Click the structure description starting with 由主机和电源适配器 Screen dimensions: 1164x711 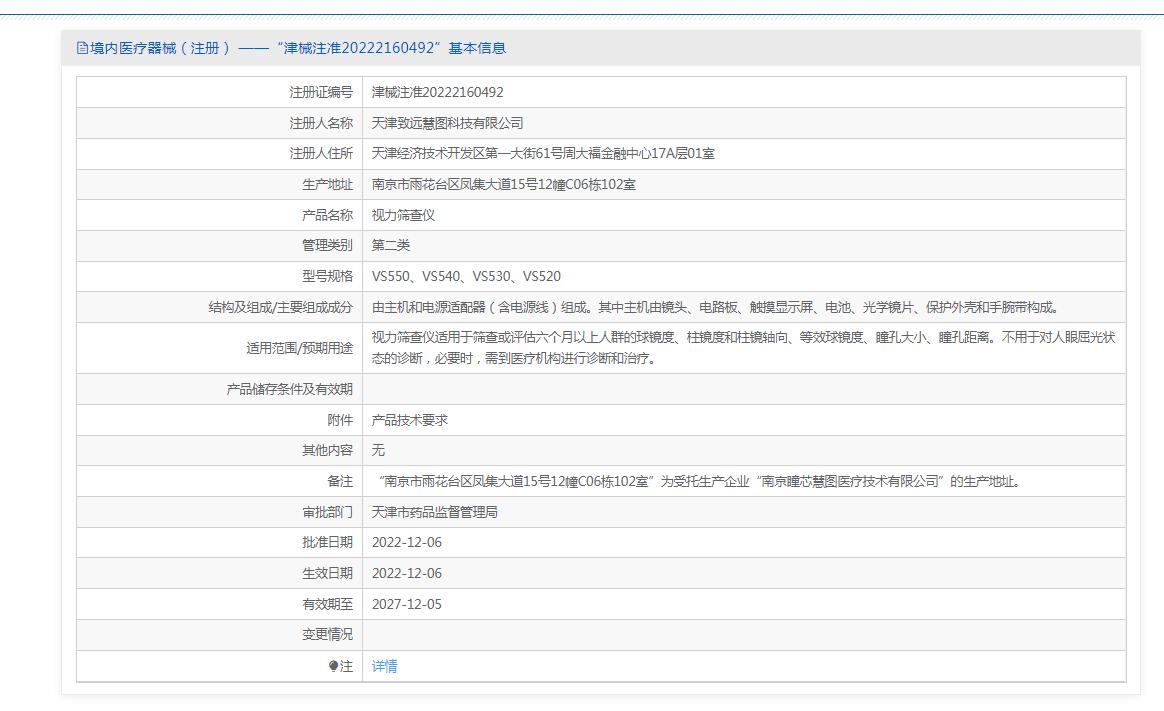[x=714, y=308]
